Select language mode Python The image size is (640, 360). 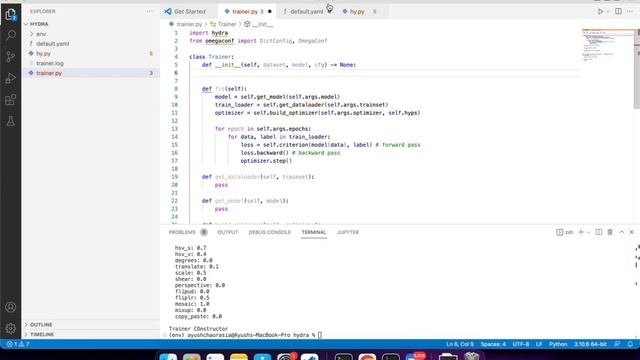558,344
